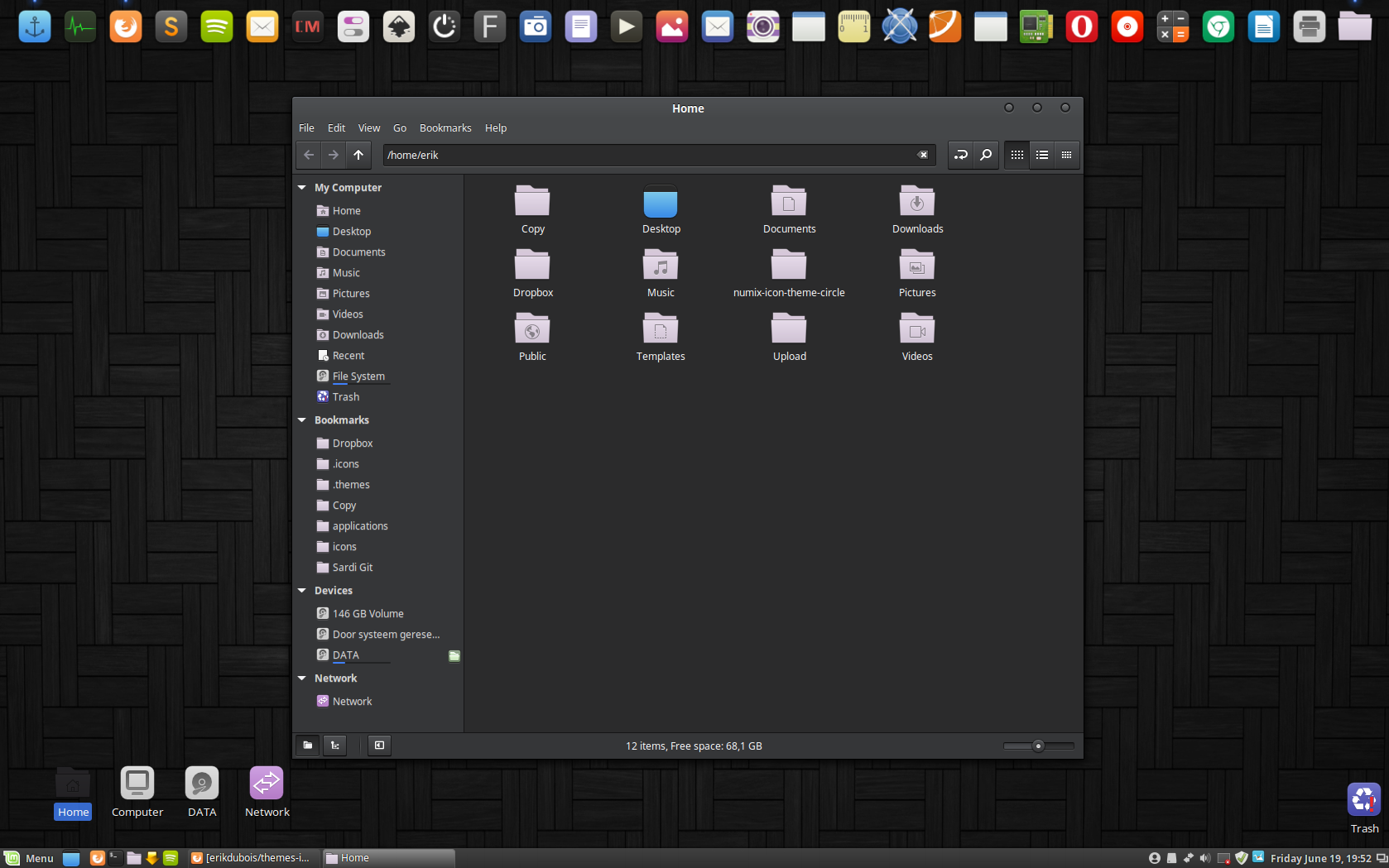
Task: Go back with the back arrow button
Action: coord(309,155)
